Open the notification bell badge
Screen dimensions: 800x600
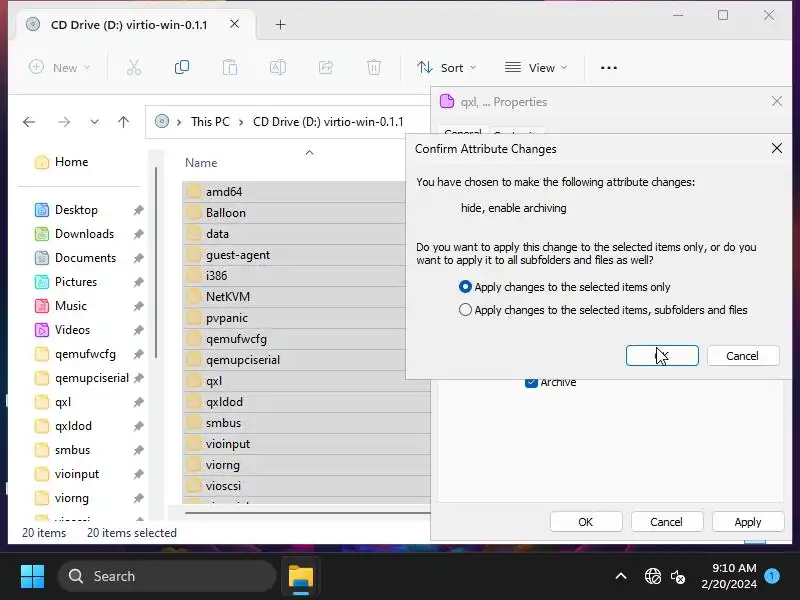point(772,576)
